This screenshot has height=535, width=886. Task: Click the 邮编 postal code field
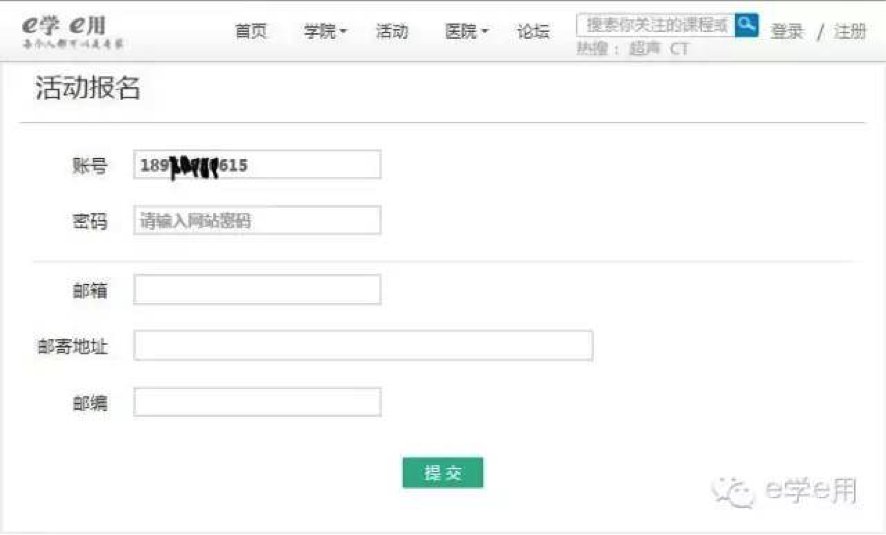pos(257,402)
